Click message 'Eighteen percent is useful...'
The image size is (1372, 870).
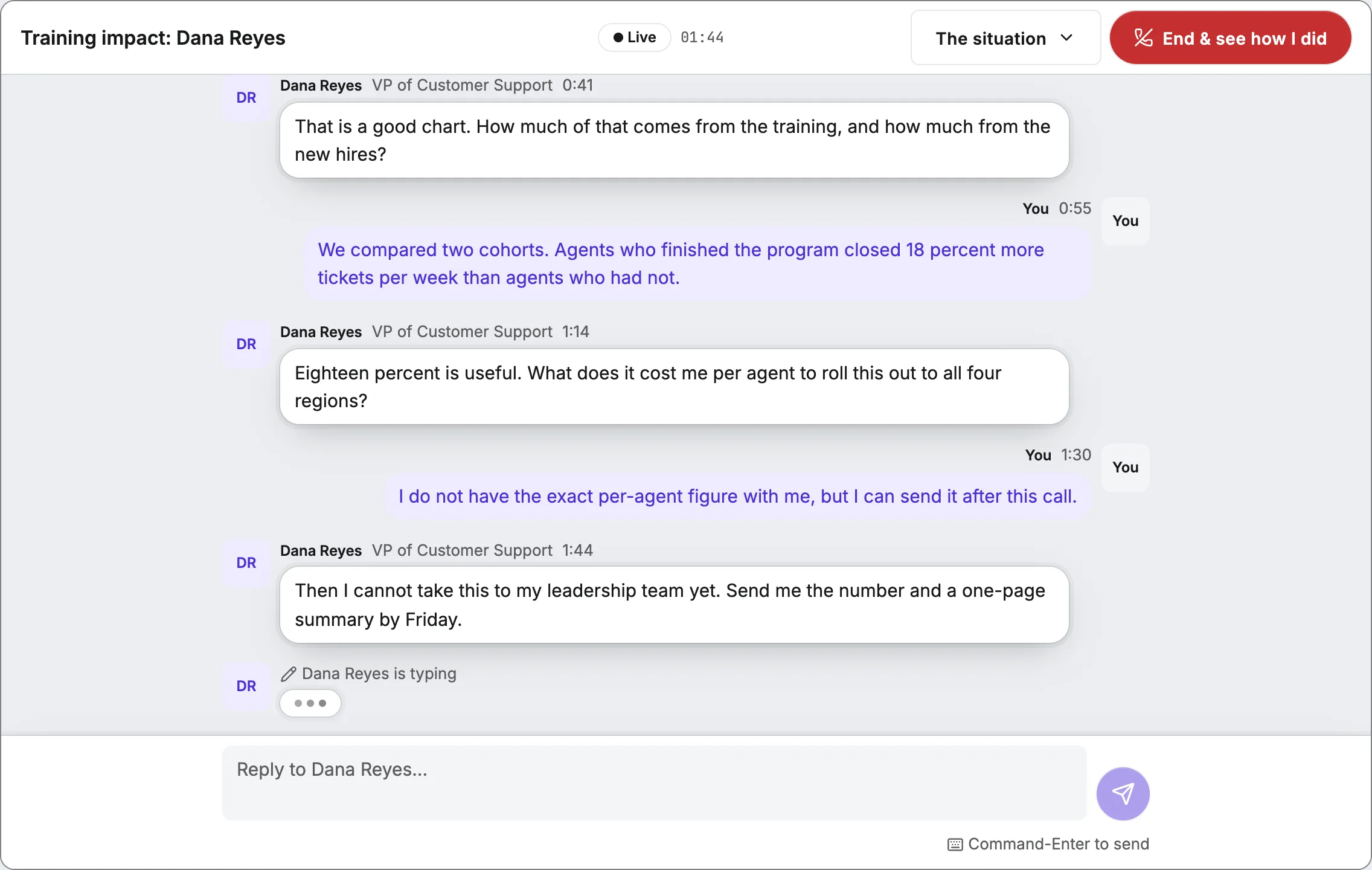tap(675, 387)
